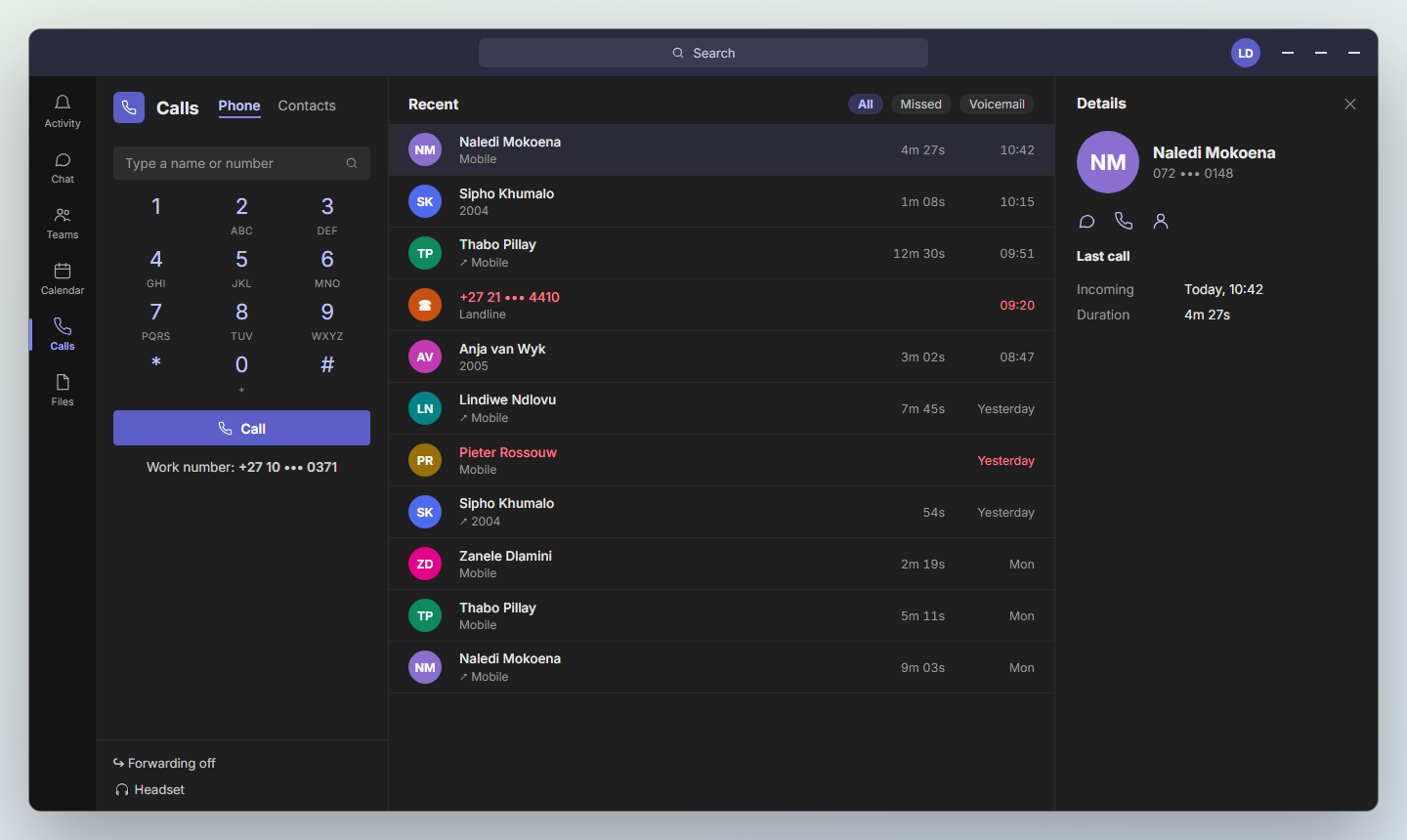Select Sipho Khumalo 10:15 call entry

[x=721, y=201]
